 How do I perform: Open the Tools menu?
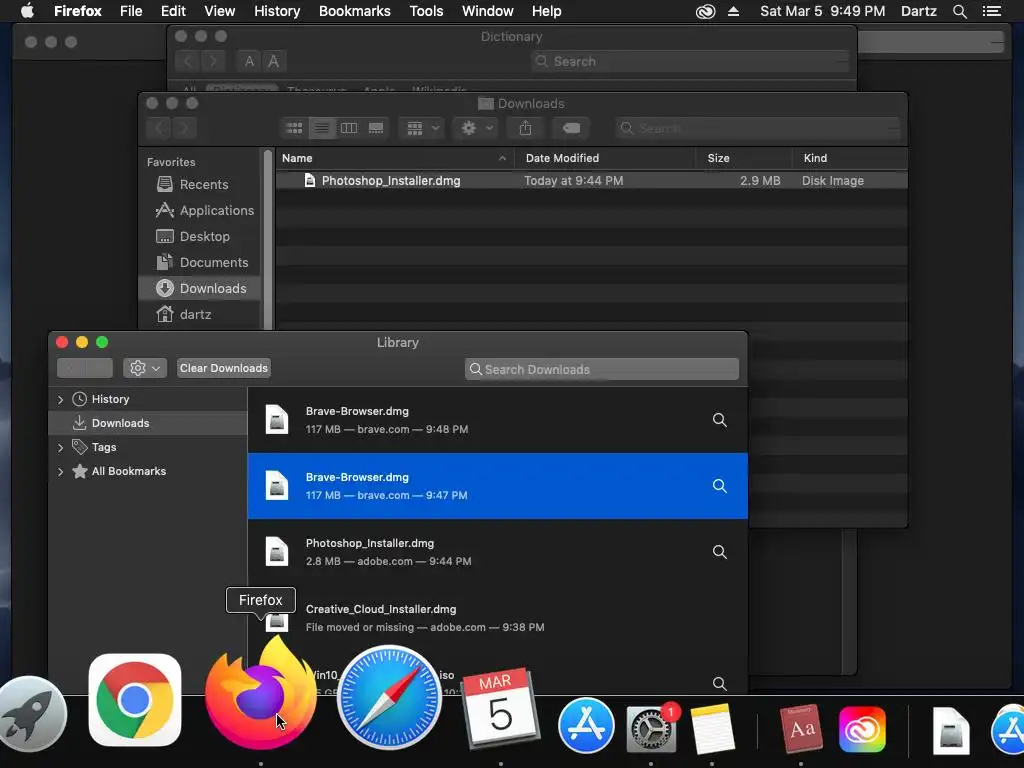426,11
